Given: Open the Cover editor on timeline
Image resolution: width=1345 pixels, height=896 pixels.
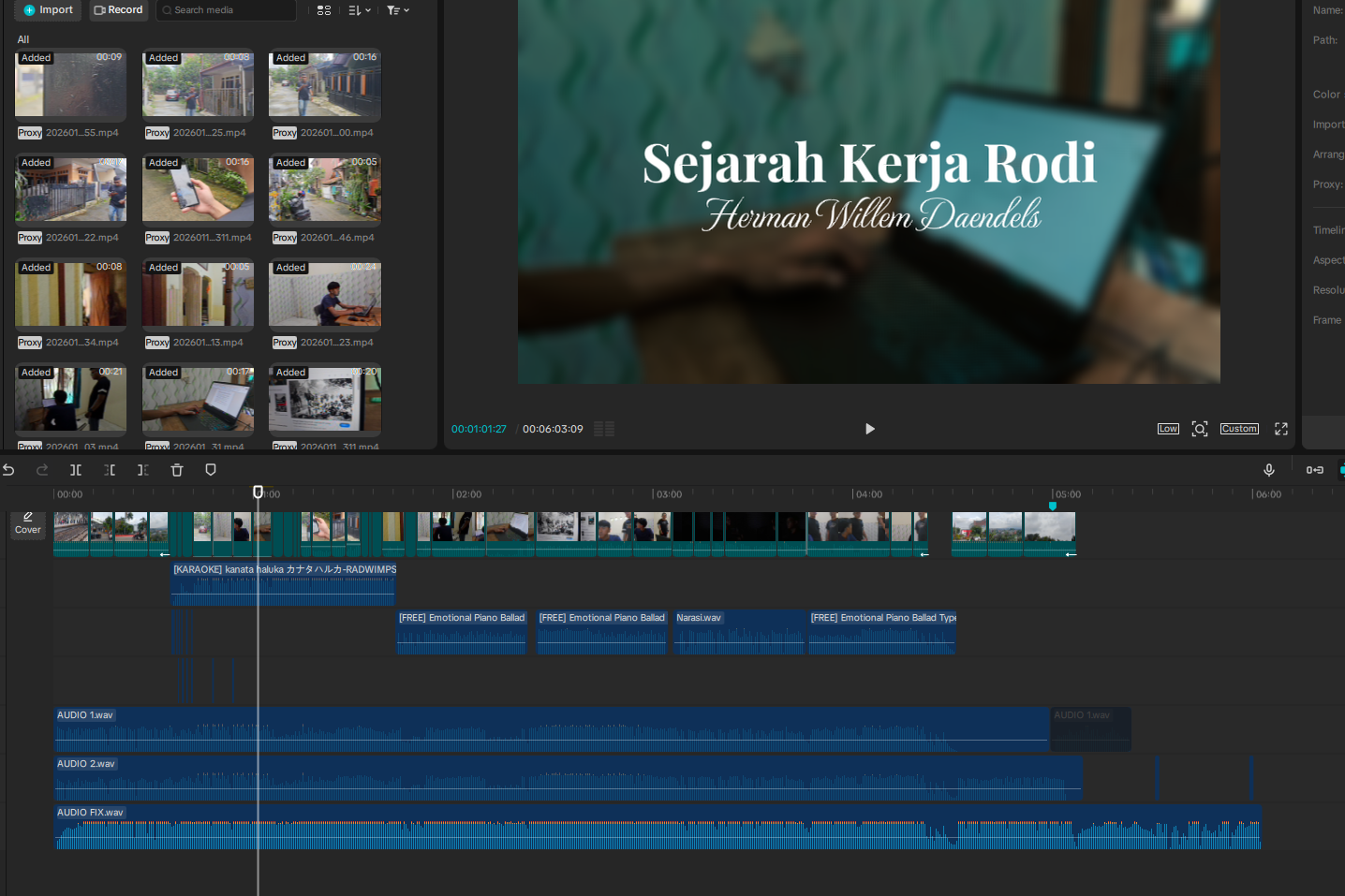Looking at the screenshot, I should [28, 523].
